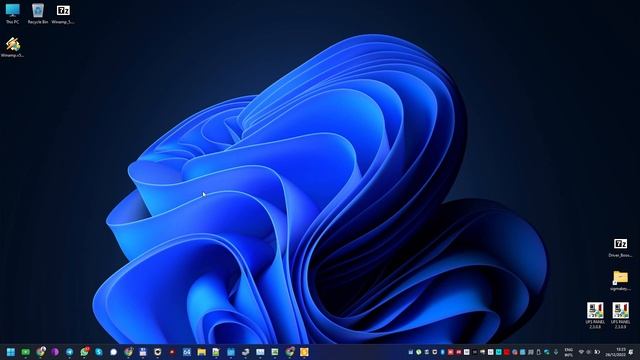Open the clock and date in taskbar
The height and width of the screenshot is (360, 640).
tap(616, 352)
